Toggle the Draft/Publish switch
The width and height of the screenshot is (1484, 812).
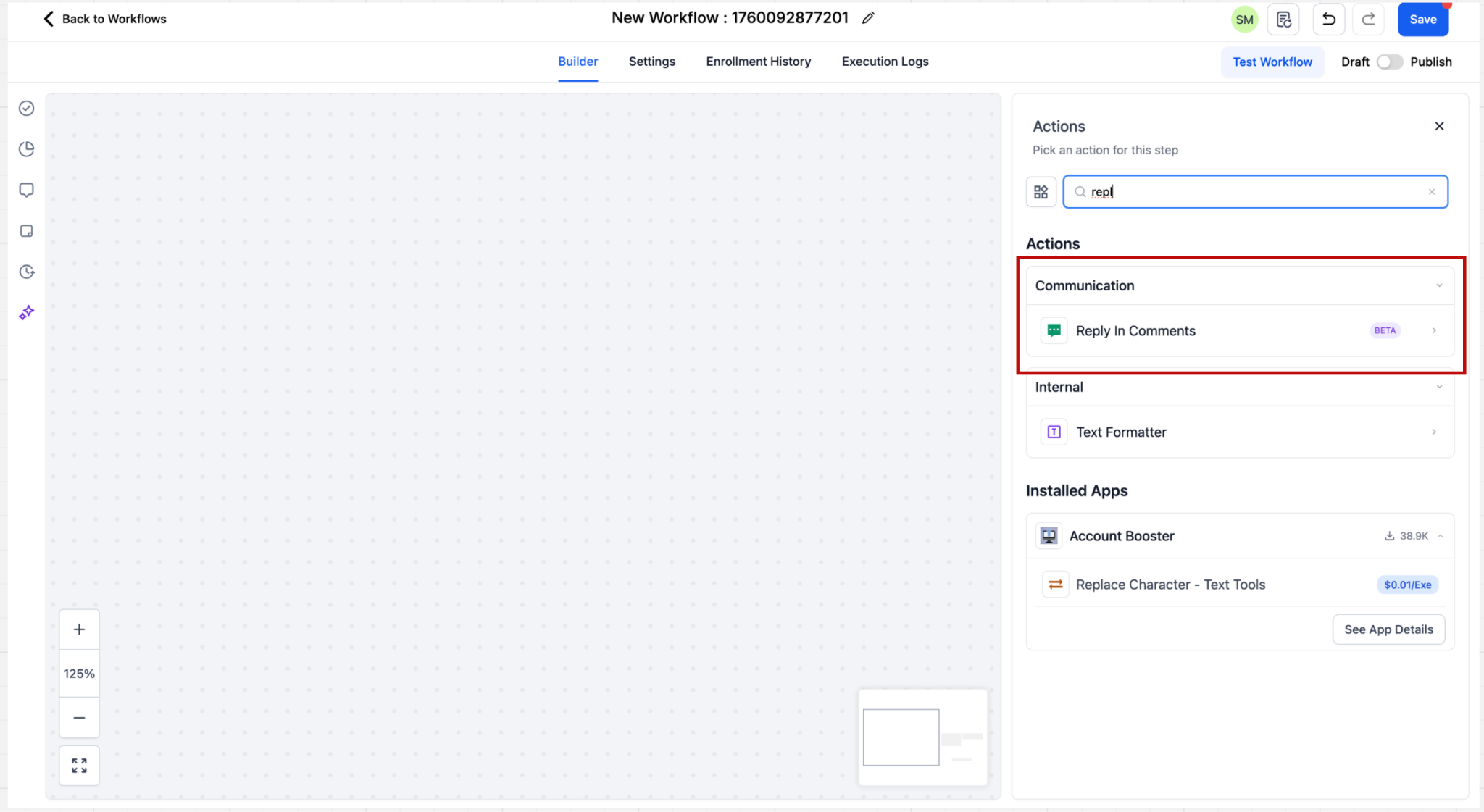pyautogui.click(x=1389, y=62)
